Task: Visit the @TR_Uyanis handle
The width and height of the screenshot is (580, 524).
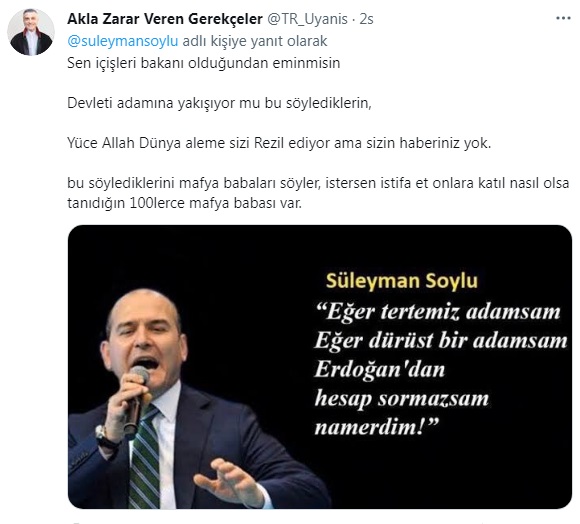Action: pyautogui.click(x=307, y=19)
